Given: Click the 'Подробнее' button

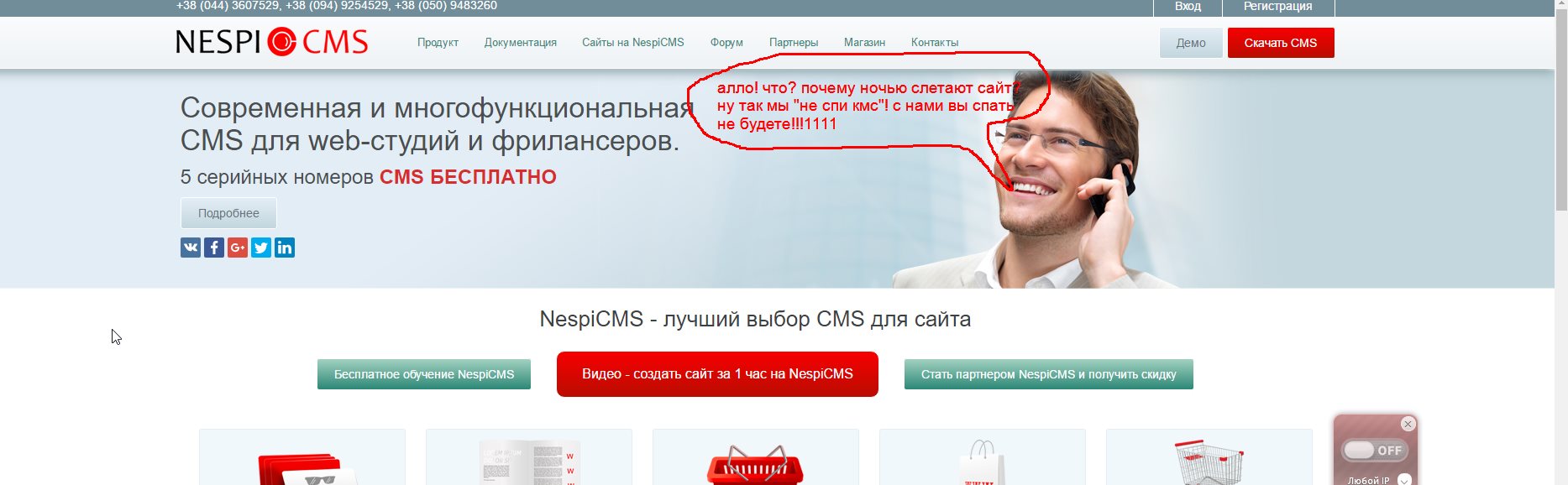Looking at the screenshot, I should (228, 213).
